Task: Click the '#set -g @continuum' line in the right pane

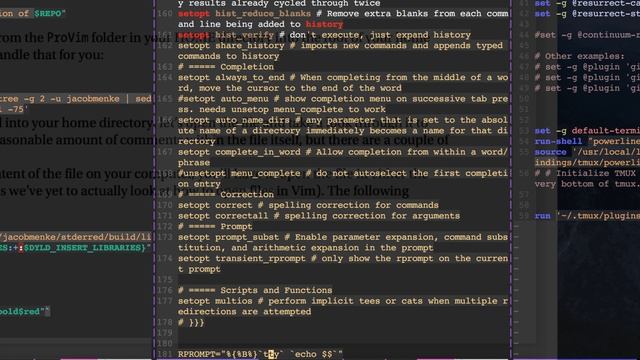Action: (x=587, y=35)
